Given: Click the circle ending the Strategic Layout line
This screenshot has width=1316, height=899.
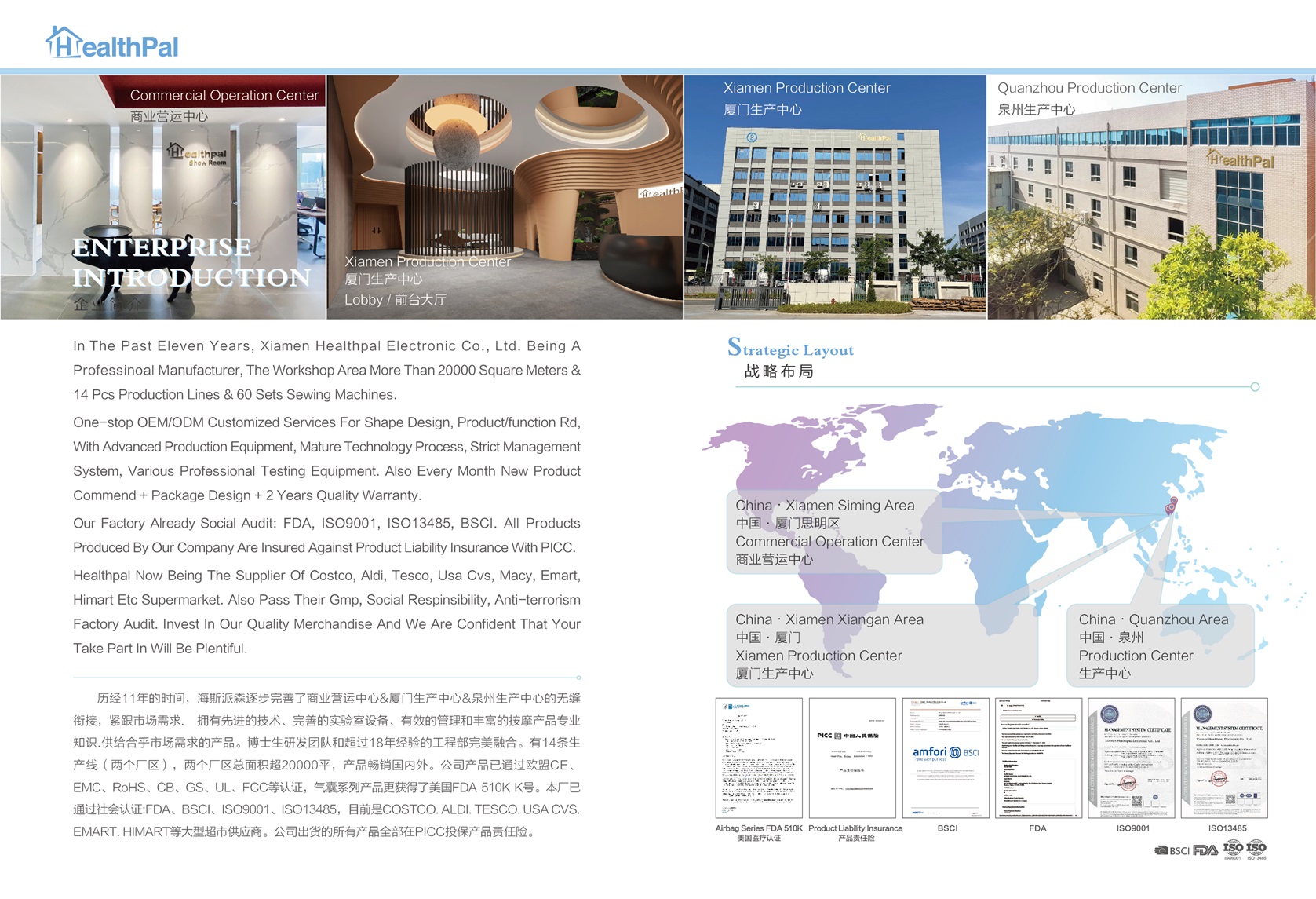Looking at the screenshot, I should tap(1255, 387).
